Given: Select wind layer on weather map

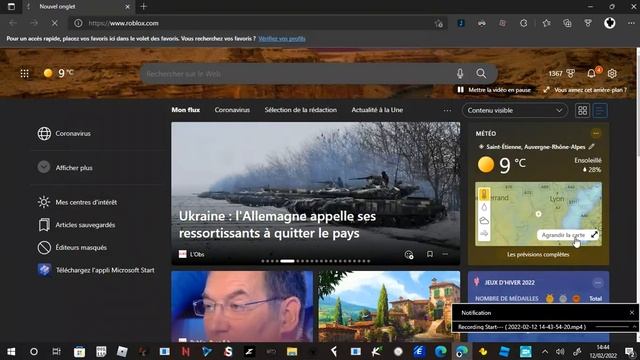Looking at the screenshot, I should click(x=484, y=234).
